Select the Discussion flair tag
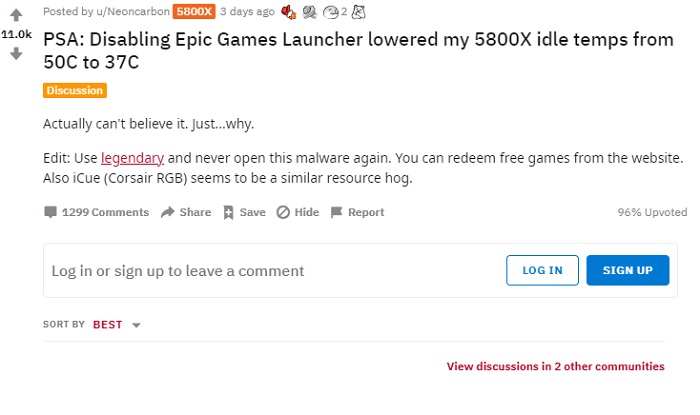Viewport: 700px width, 415px height. coord(75,90)
